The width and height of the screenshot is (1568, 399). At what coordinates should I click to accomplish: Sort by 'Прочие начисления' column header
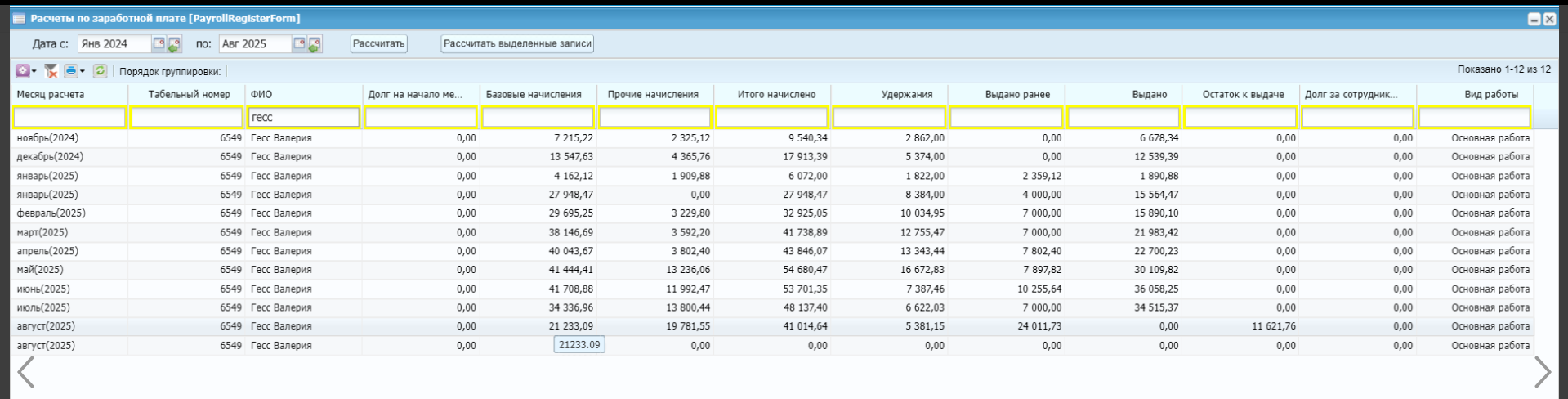tap(655, 95)
